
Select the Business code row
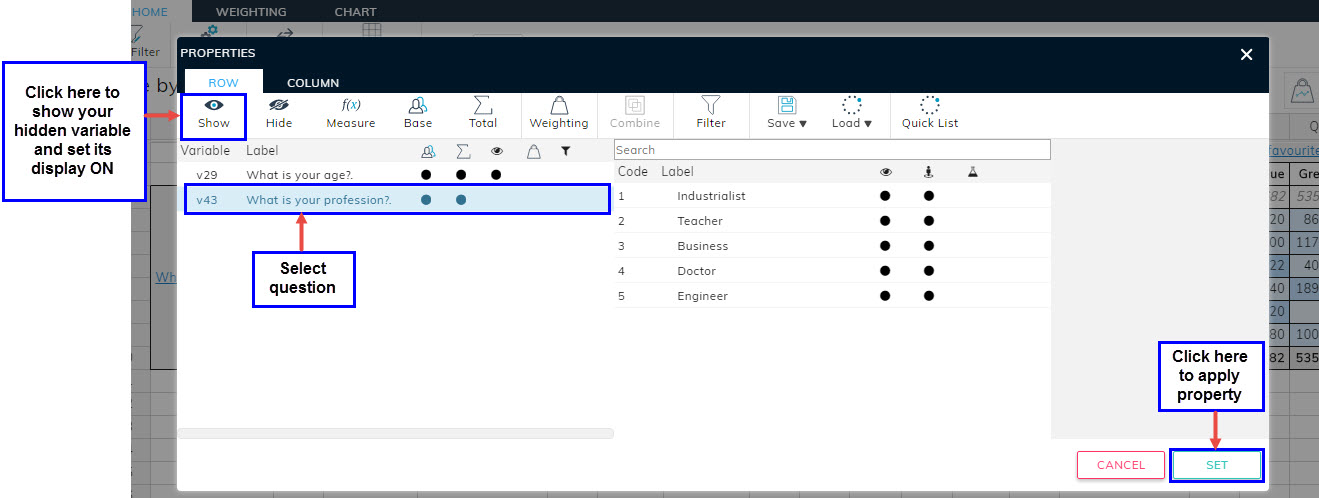832,246
